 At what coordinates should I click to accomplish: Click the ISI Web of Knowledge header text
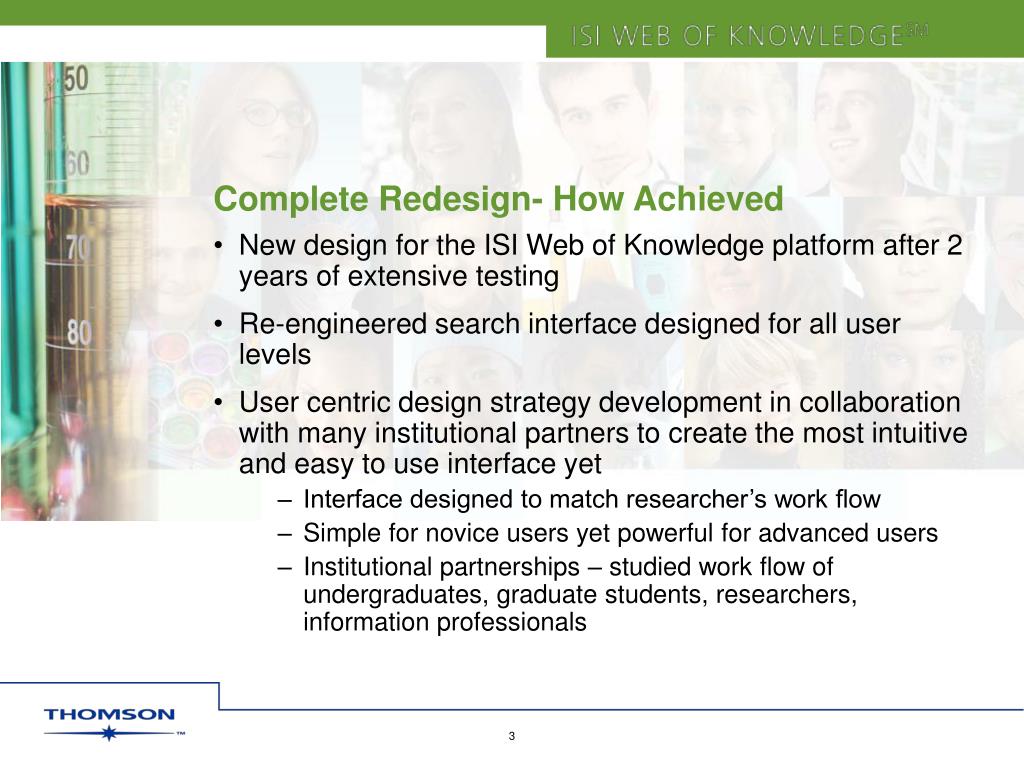(x=749, y=35)
